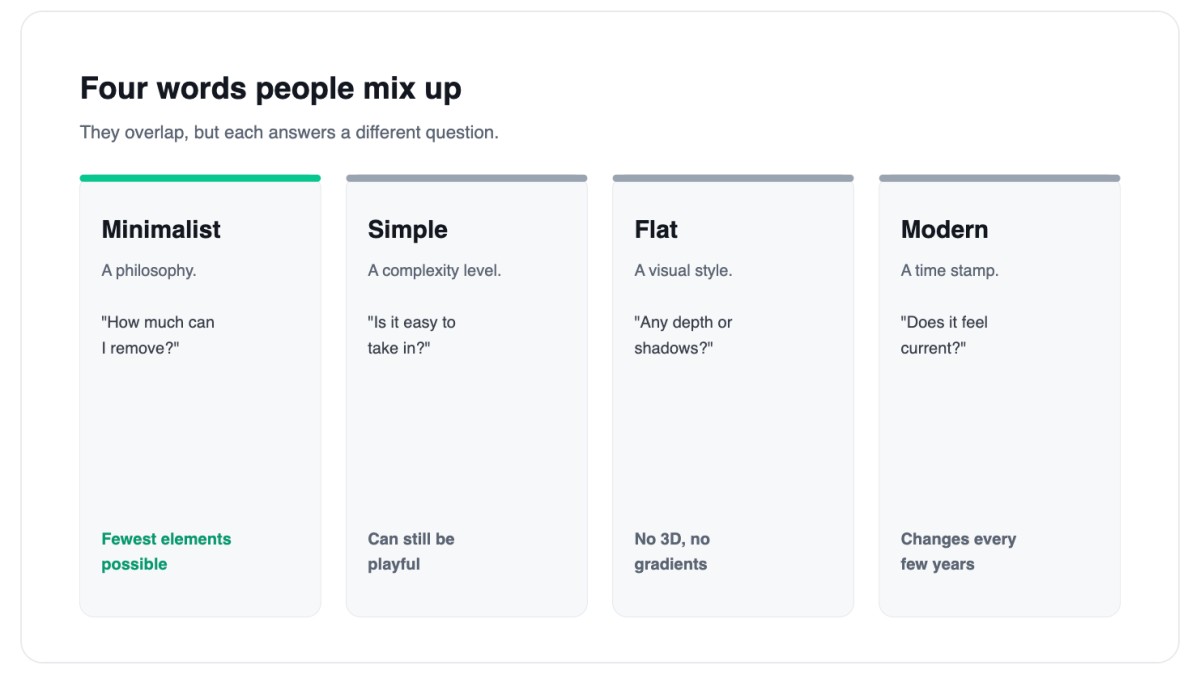1200x674 pixels.
Task: Click "Changes every few years" footer text
Action: (x=958, y=551)
